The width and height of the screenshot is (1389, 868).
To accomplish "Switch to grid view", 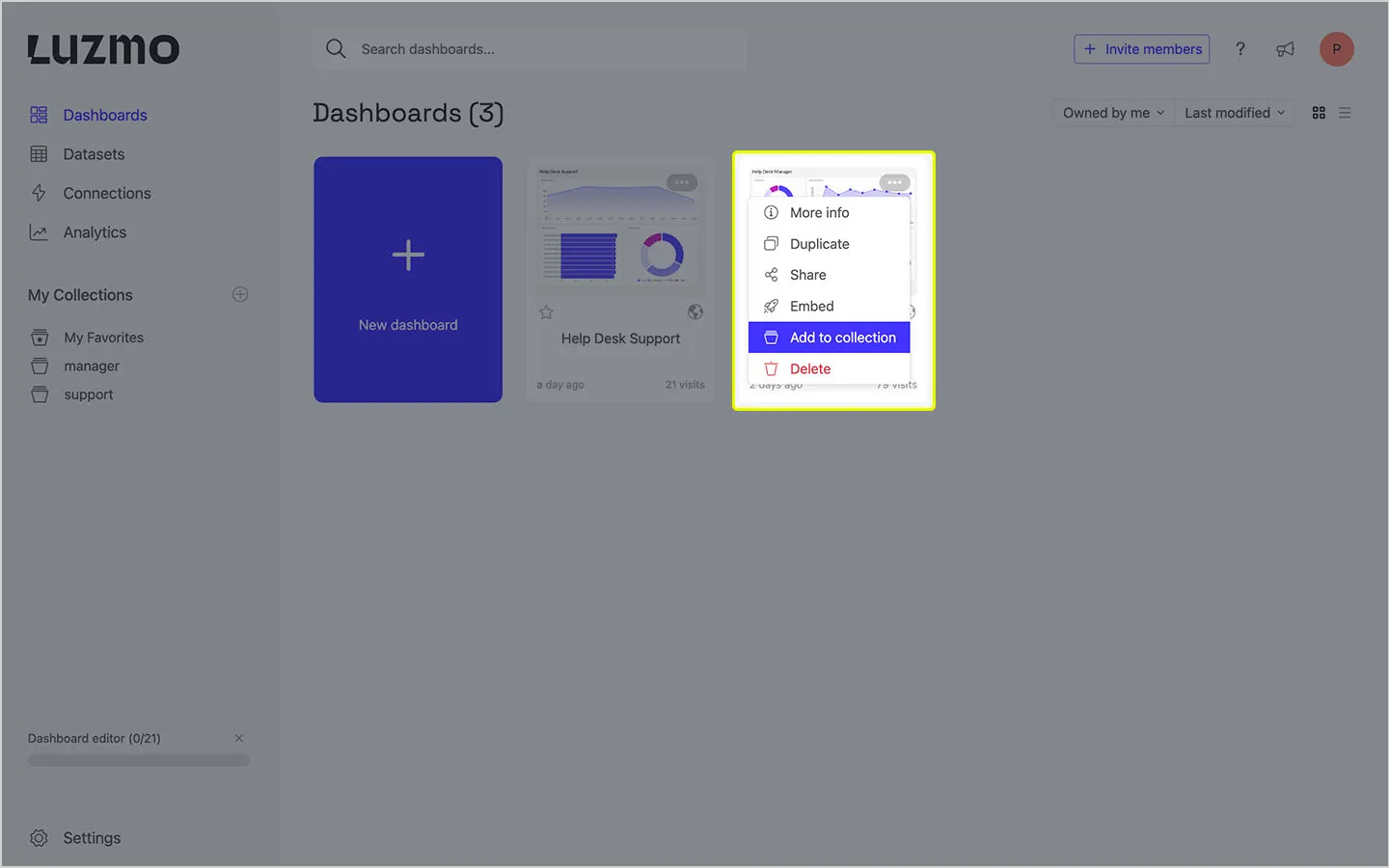I will point(1319,113).
